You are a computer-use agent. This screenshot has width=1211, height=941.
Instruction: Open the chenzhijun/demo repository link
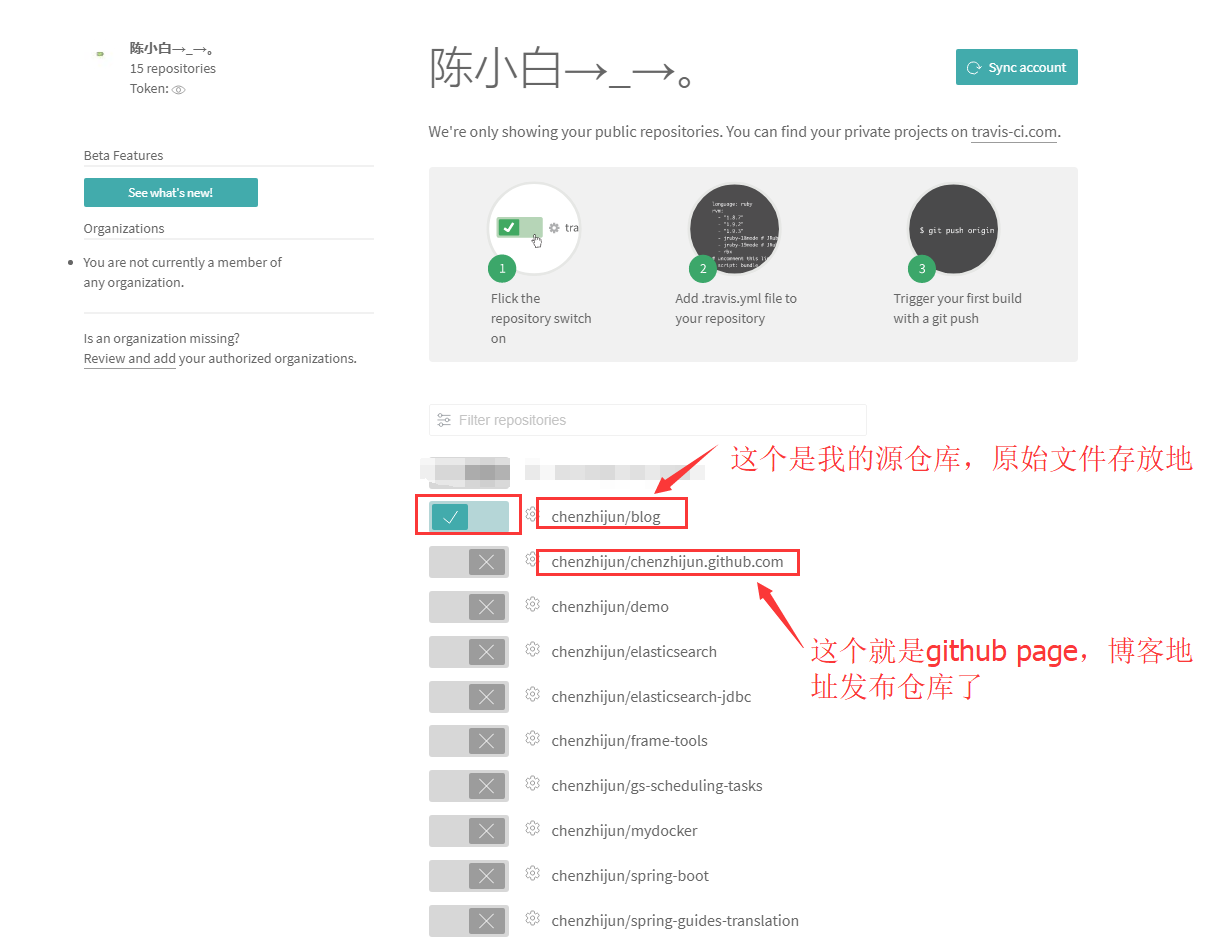tap(609, 607)
